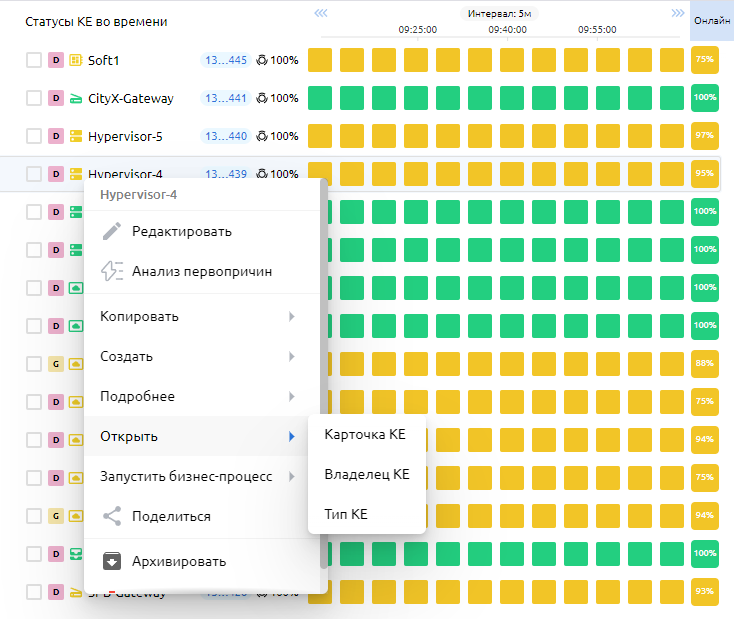Screen dimensions: 734x619
Task: Click the share icon beside Поделиться
Action: coord(112,517)
